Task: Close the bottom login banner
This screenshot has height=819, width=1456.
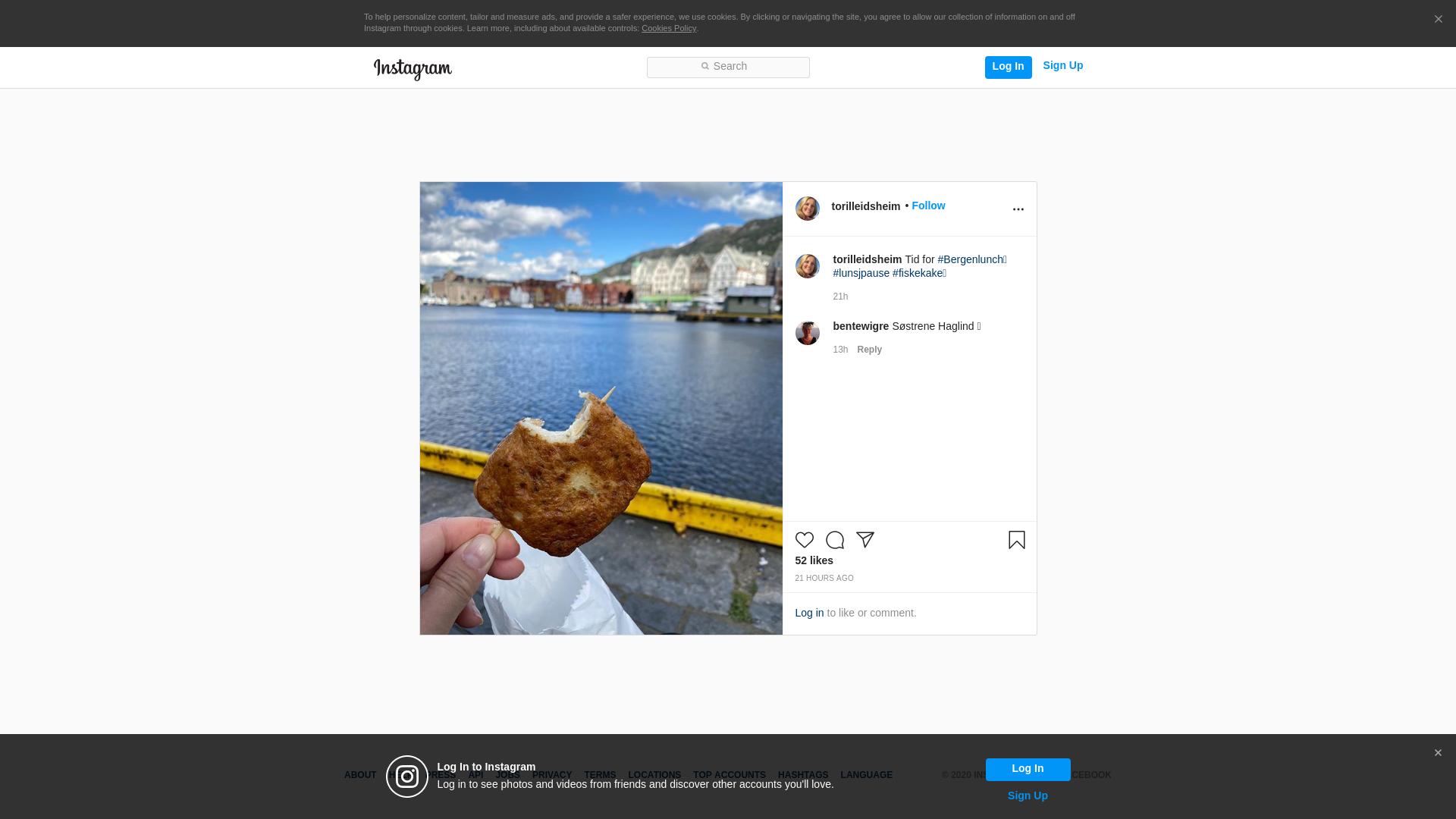Action: pyautogui.click(x=1438, y=753)
